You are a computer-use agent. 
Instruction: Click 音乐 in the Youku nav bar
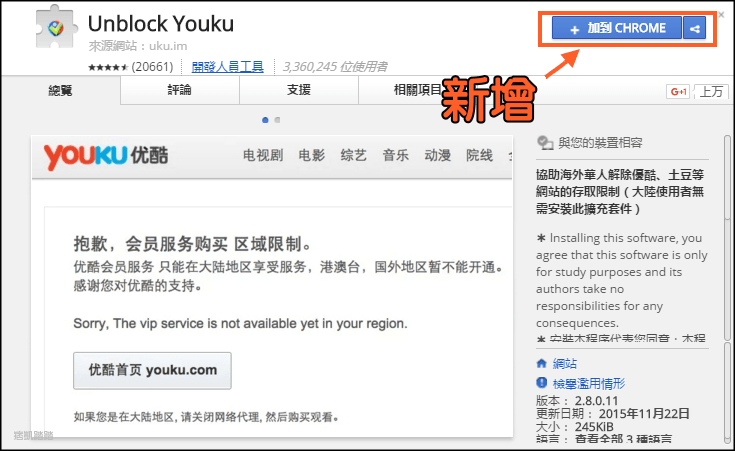[x=396, y=155]
